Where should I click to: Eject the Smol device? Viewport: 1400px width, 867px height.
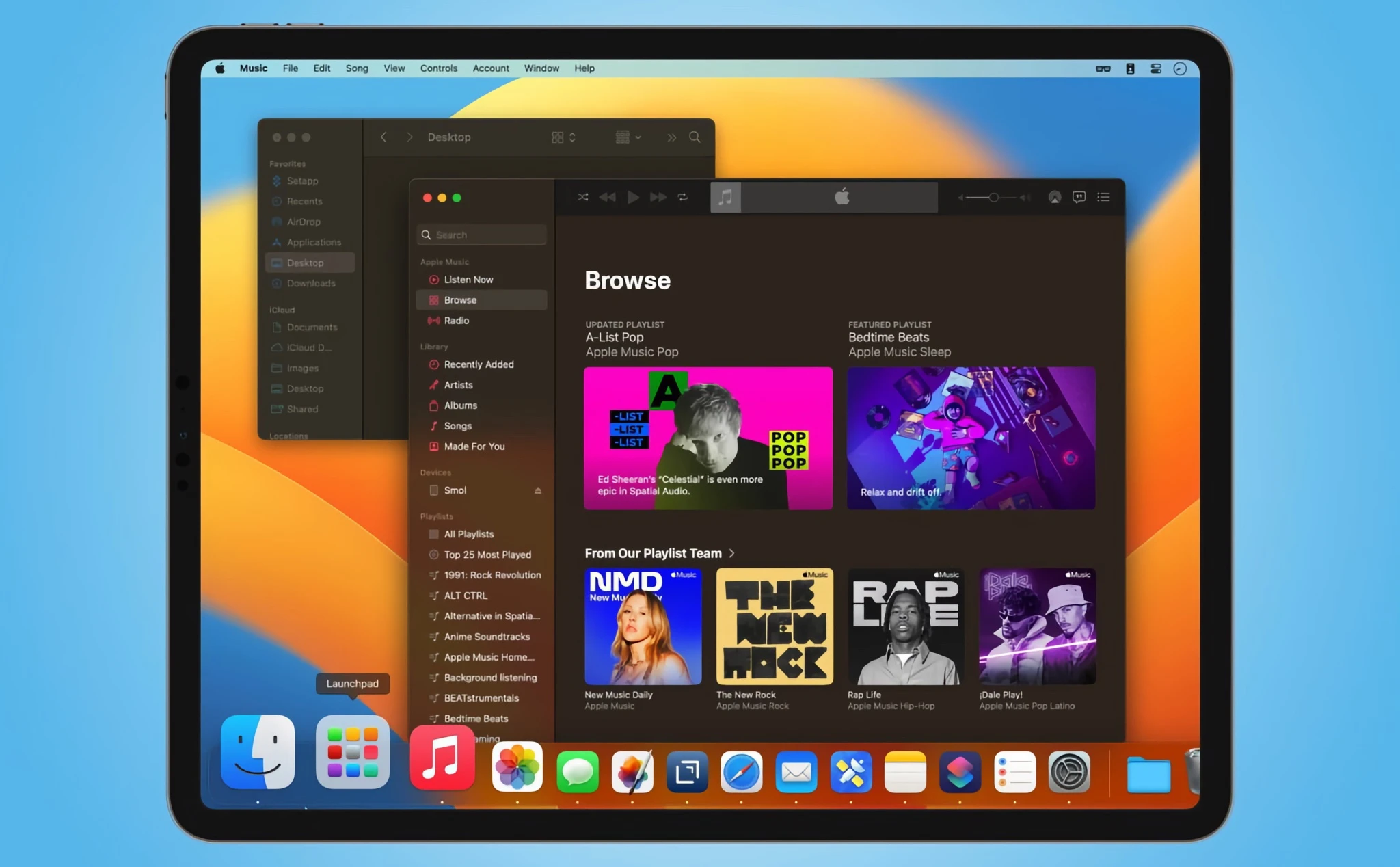click(538, 490)
